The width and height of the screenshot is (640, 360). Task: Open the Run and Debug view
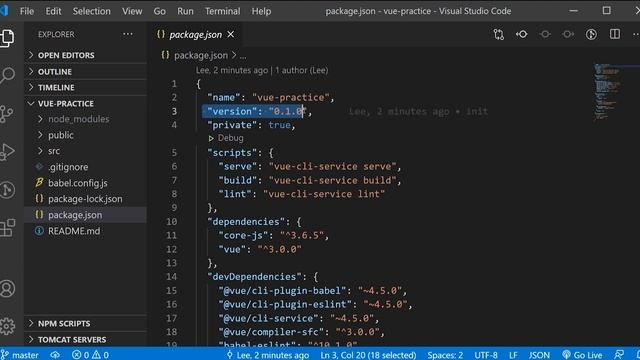click(x=7, y=151)
